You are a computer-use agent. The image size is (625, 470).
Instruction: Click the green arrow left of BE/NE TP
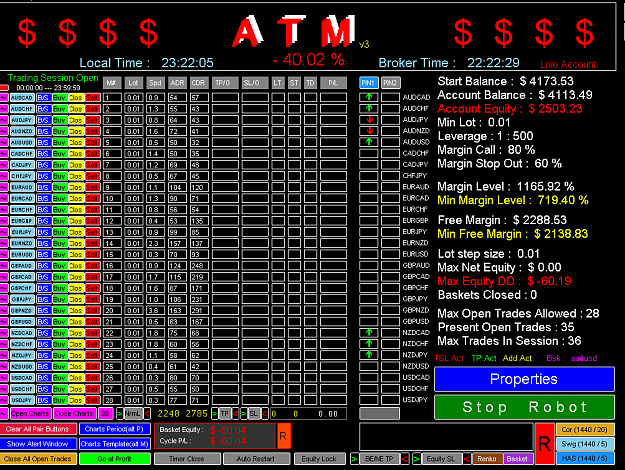click(354, 459)
